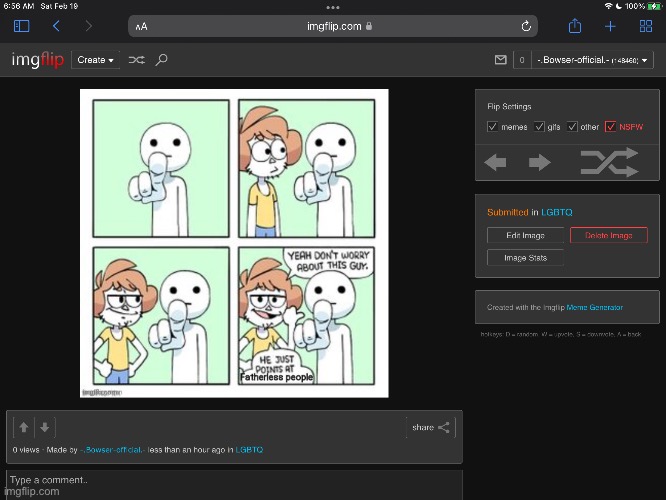Click the 'Submitted' status text
666x500 pixels.
pos(508,212)
